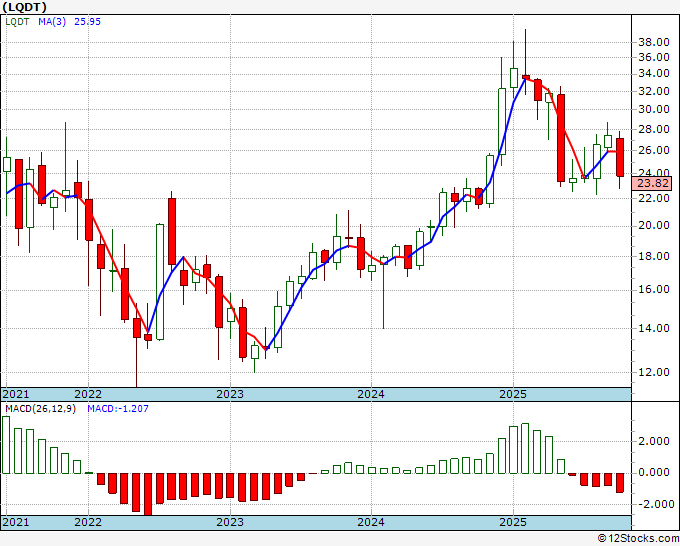Select the current price tag 23.82

(x=652, y=183)
